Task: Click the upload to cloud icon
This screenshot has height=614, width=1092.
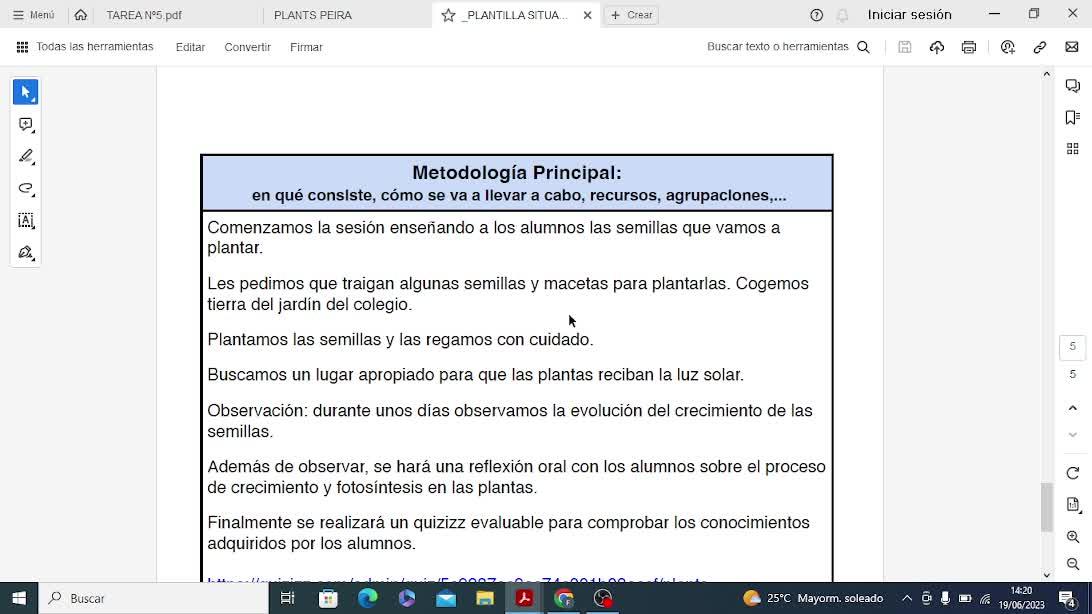Action: point(937,47)
